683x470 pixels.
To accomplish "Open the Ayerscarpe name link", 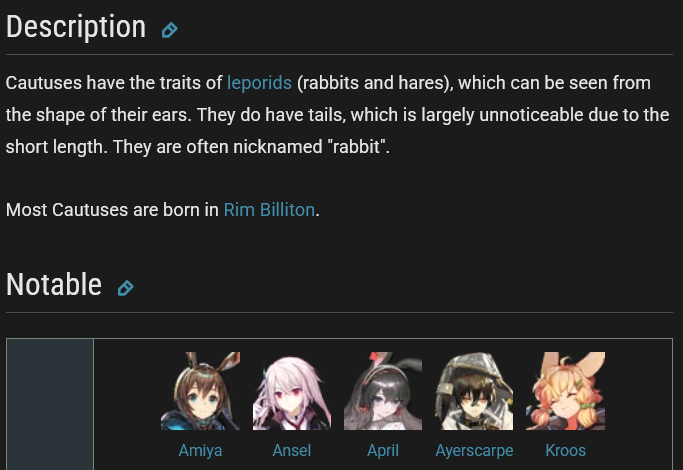I will click(x=474, y=451).
